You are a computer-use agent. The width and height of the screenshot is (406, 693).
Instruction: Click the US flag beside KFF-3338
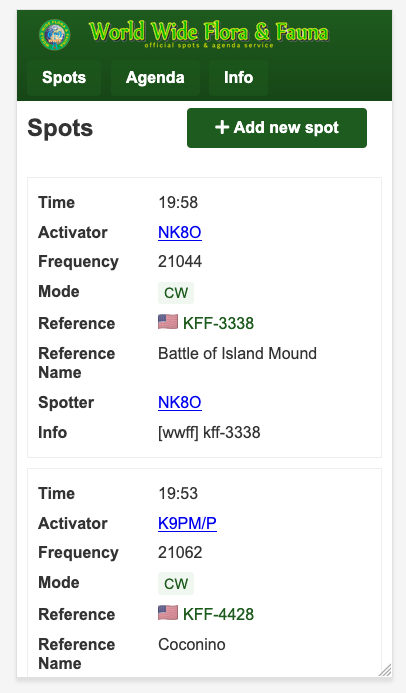[x=168, y=322]
